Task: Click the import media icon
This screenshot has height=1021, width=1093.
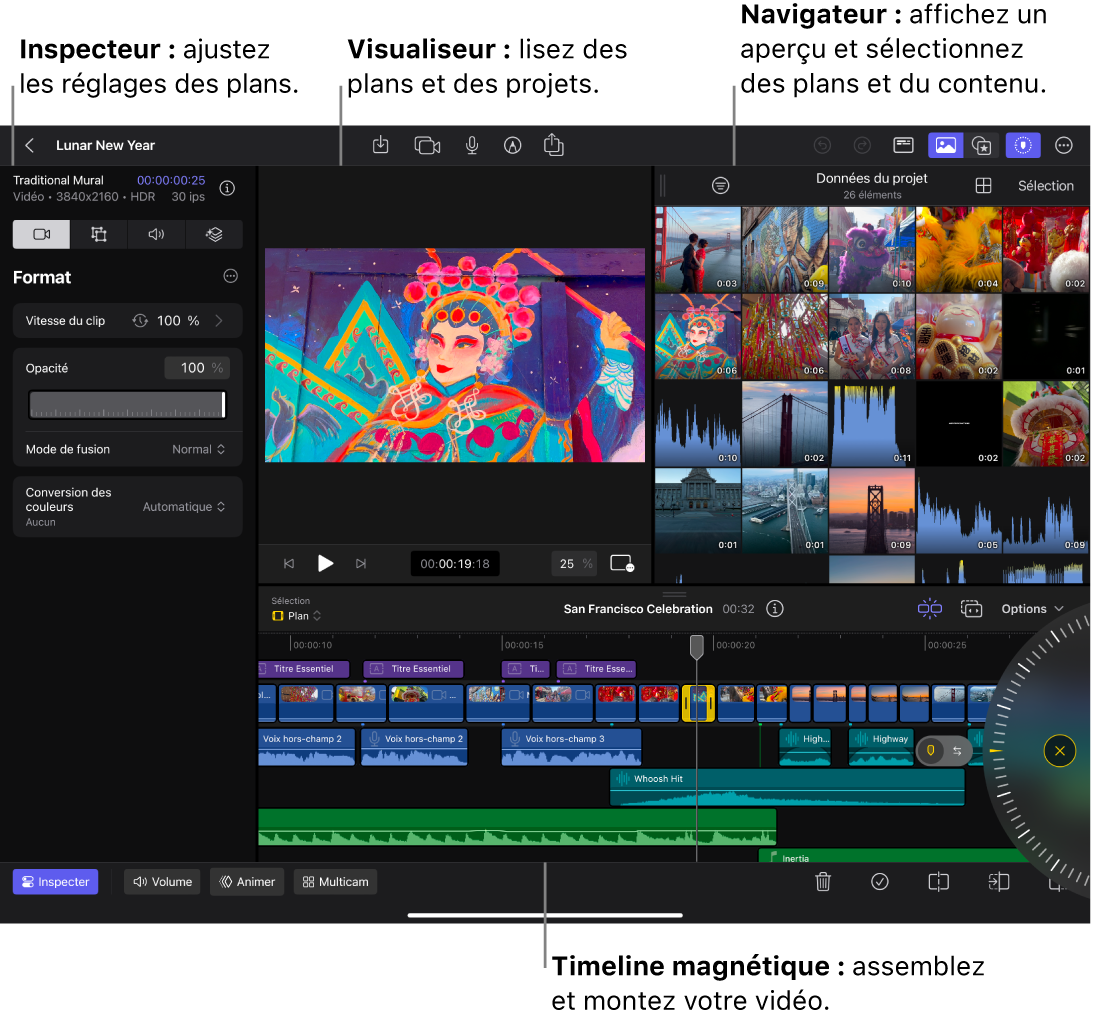Action: [381, 146]
